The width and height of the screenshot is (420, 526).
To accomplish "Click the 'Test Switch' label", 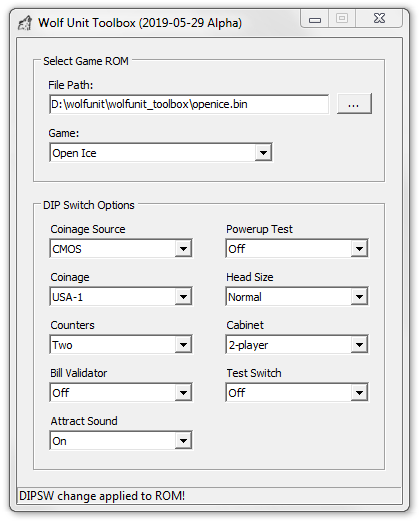I will (254, 373).
